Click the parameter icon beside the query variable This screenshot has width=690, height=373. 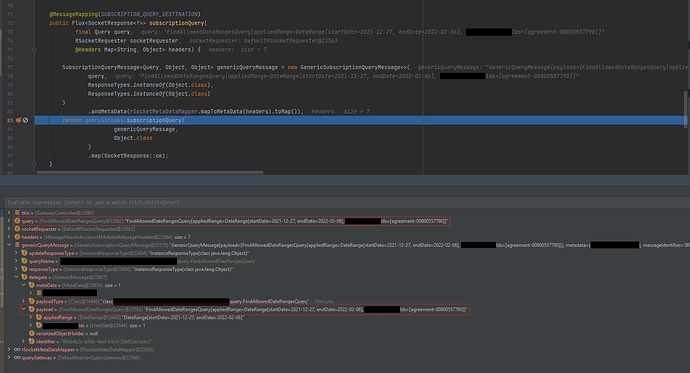coord(17,221)
